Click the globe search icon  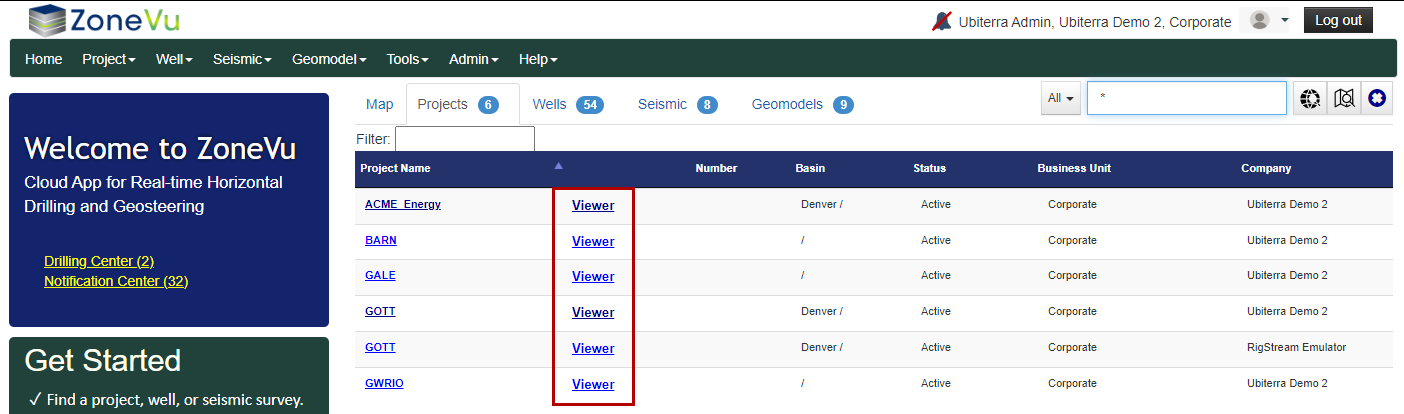[x=1310, y=98]
